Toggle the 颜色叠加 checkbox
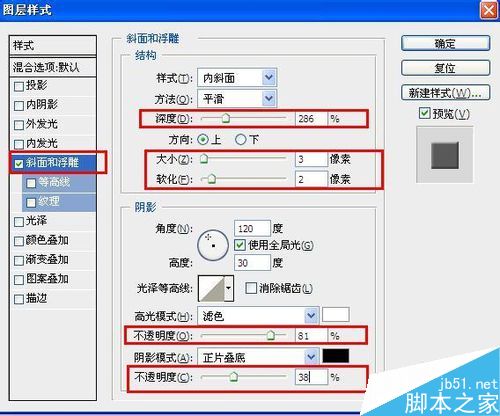The image size is (500, 416). [x=19, y=241]
